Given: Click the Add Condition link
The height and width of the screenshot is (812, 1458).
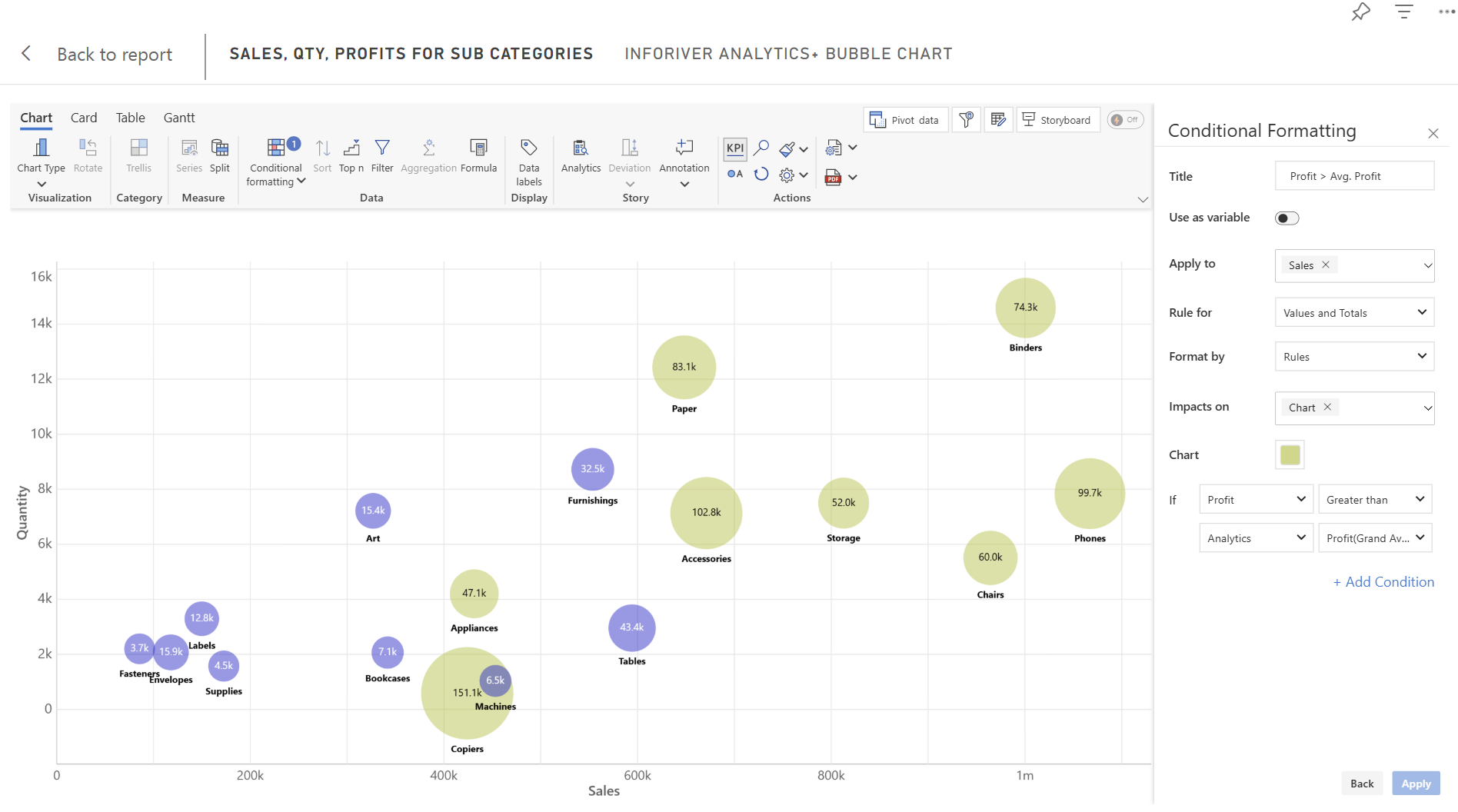Looking at the screenshot, I should [1383, 582].
